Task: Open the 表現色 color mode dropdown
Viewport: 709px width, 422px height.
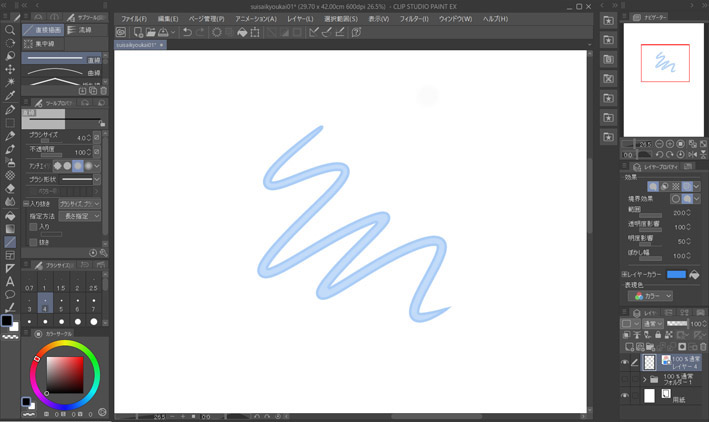Action: pos(650,296)
